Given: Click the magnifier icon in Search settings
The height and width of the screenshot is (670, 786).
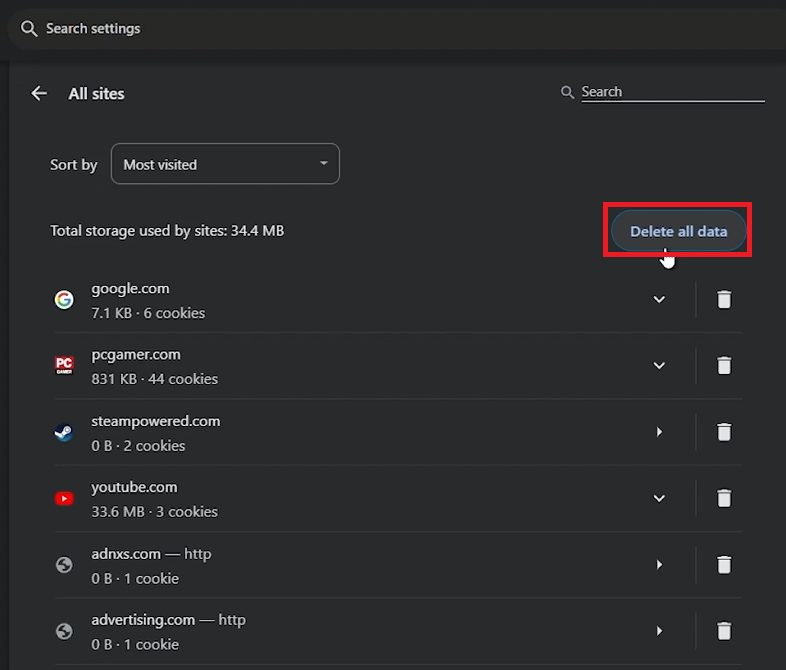Looking at the screenshot, I should click(29, 29).
